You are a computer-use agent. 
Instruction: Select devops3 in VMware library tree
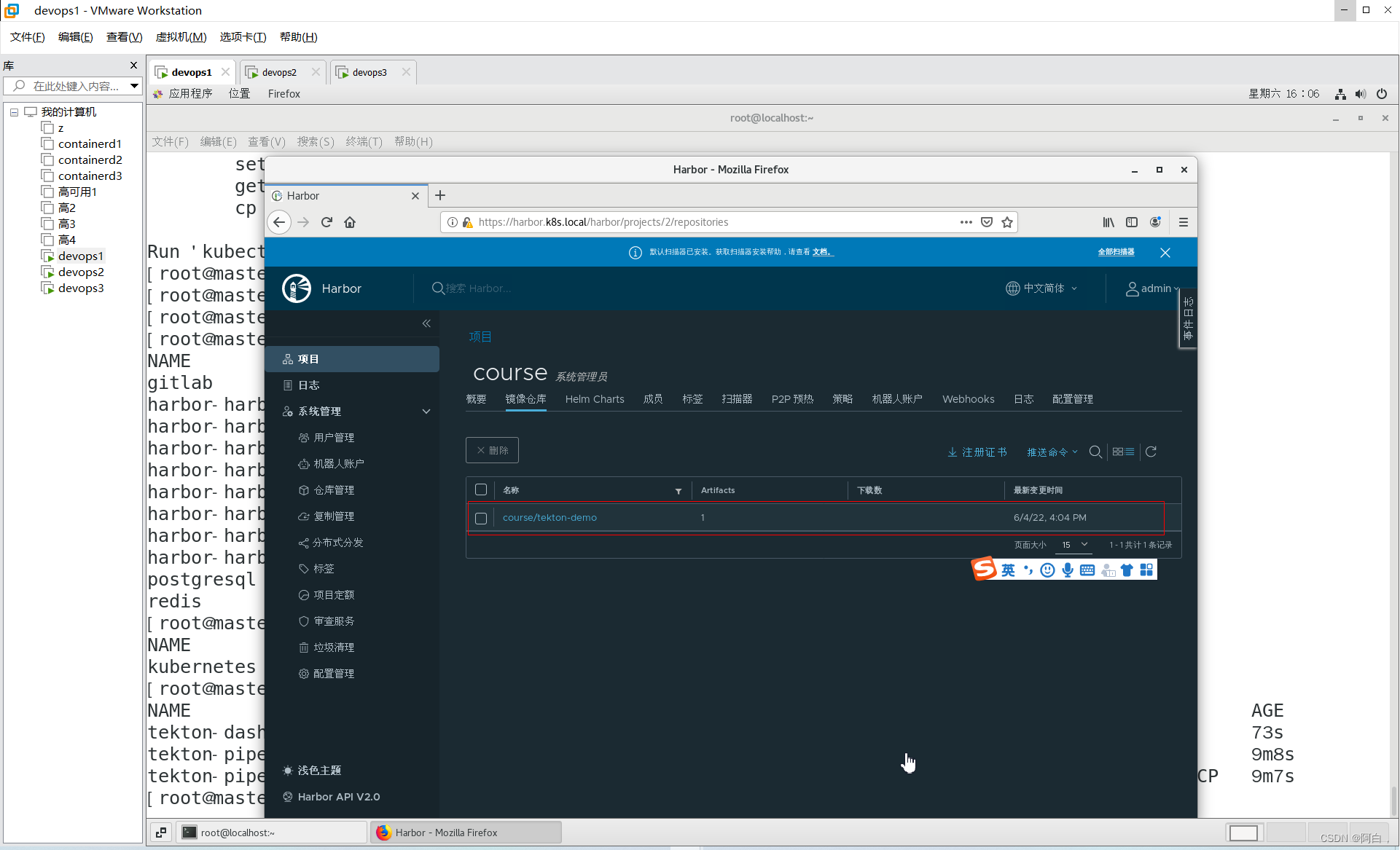pos(81,288)
